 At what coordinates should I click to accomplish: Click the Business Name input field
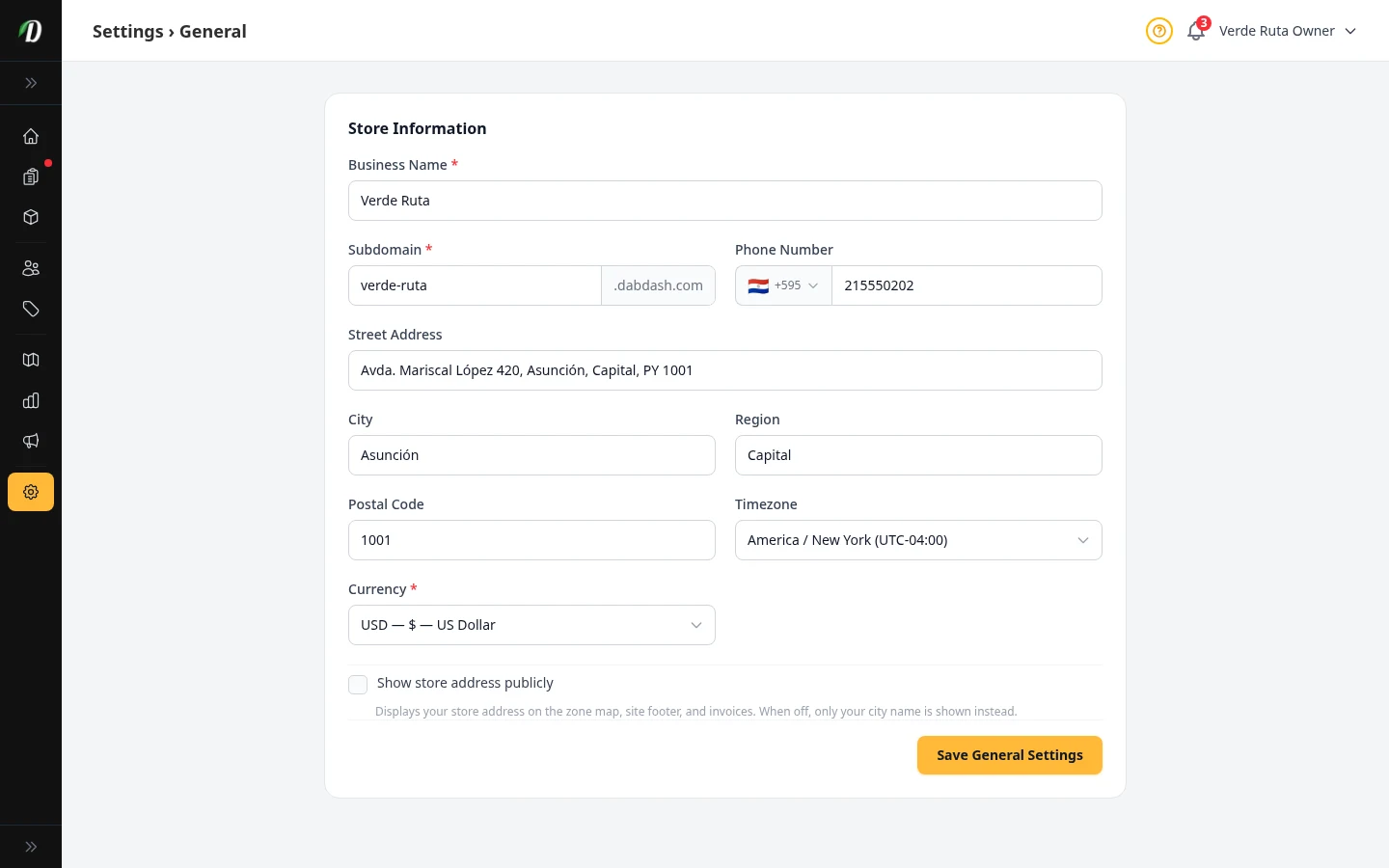click(724, 201)
